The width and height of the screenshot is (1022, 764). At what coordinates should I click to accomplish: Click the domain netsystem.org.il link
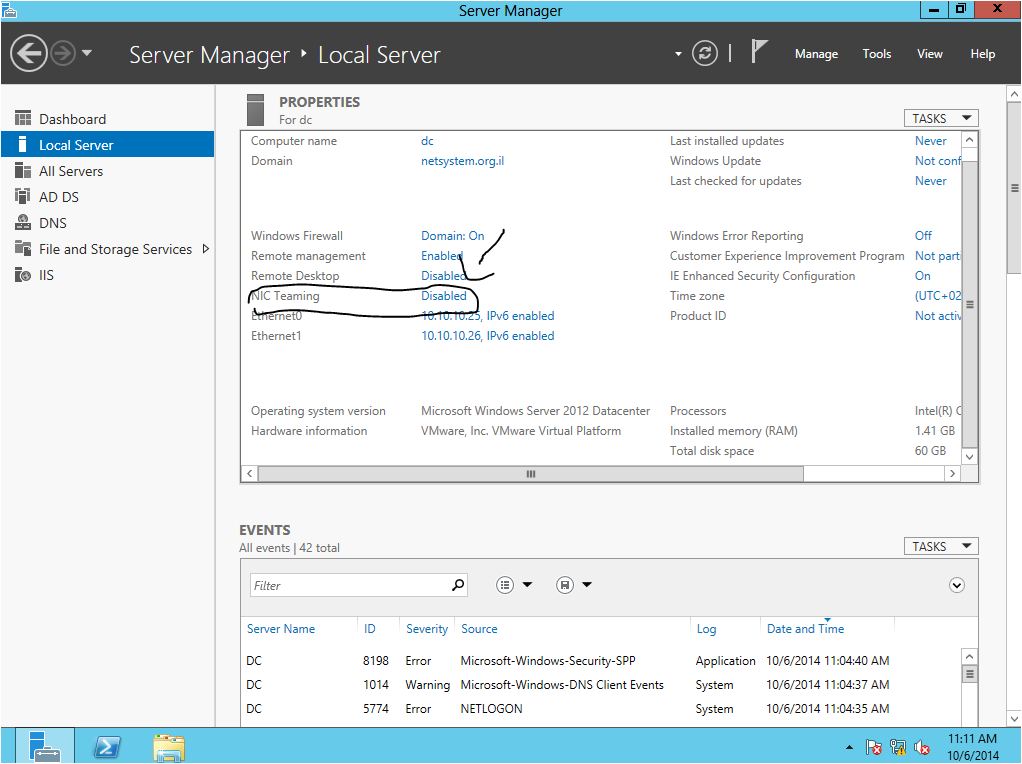click(x=462, y=161)
